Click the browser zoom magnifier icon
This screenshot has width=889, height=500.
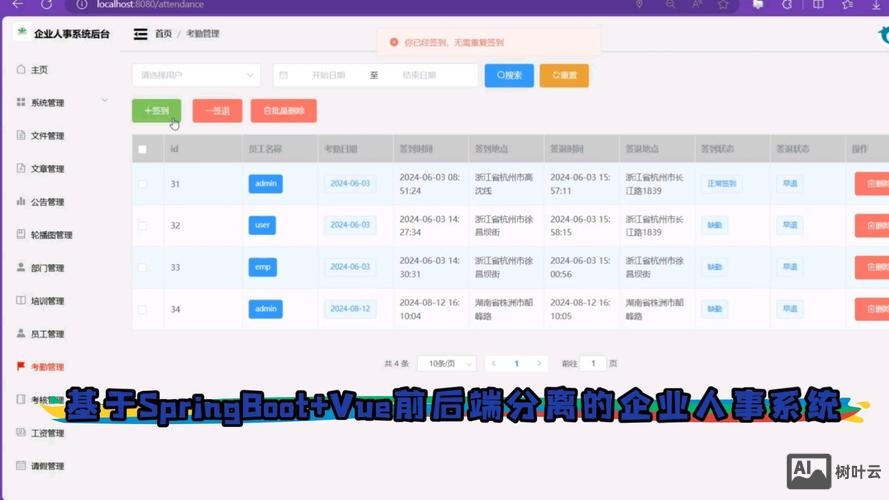670,5
